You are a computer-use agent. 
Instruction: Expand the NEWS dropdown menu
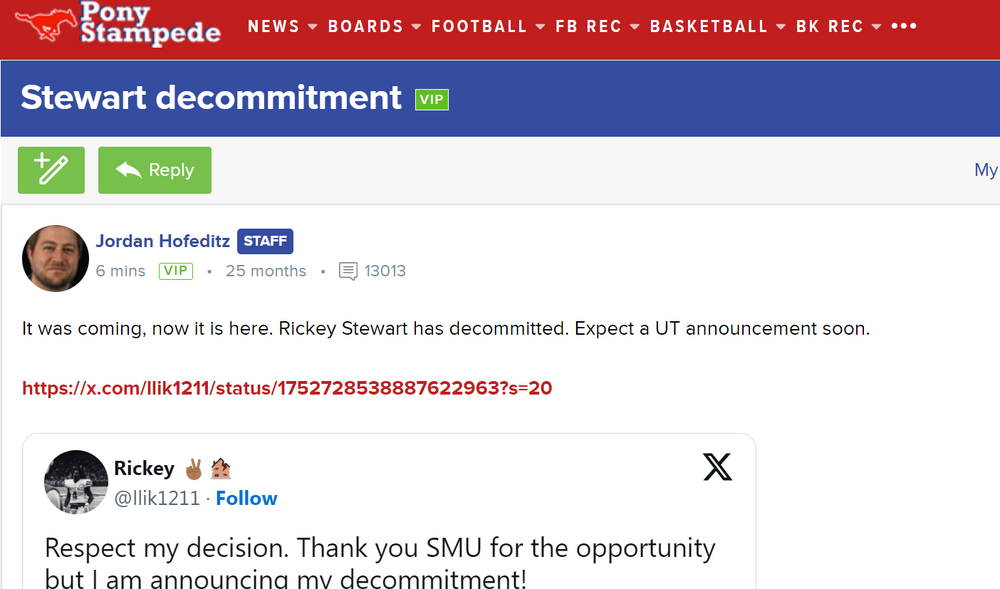[282, 27]
